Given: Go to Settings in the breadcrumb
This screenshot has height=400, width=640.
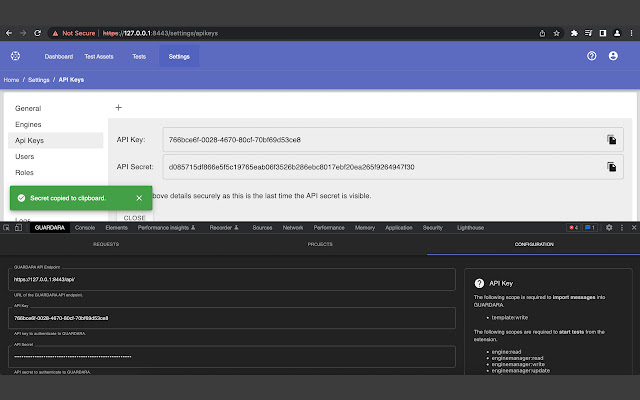Looking at the screenshot, I should click(39, 79).
